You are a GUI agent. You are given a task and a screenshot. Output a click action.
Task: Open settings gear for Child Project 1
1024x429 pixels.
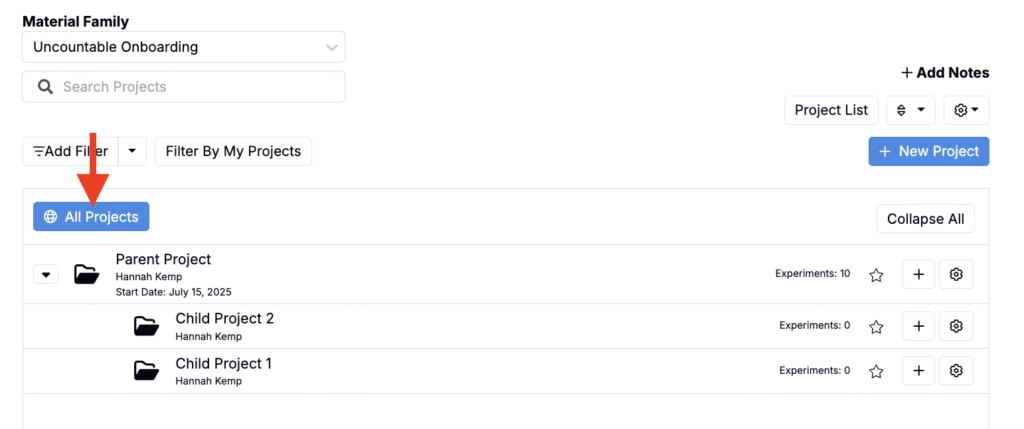point(956,371)
